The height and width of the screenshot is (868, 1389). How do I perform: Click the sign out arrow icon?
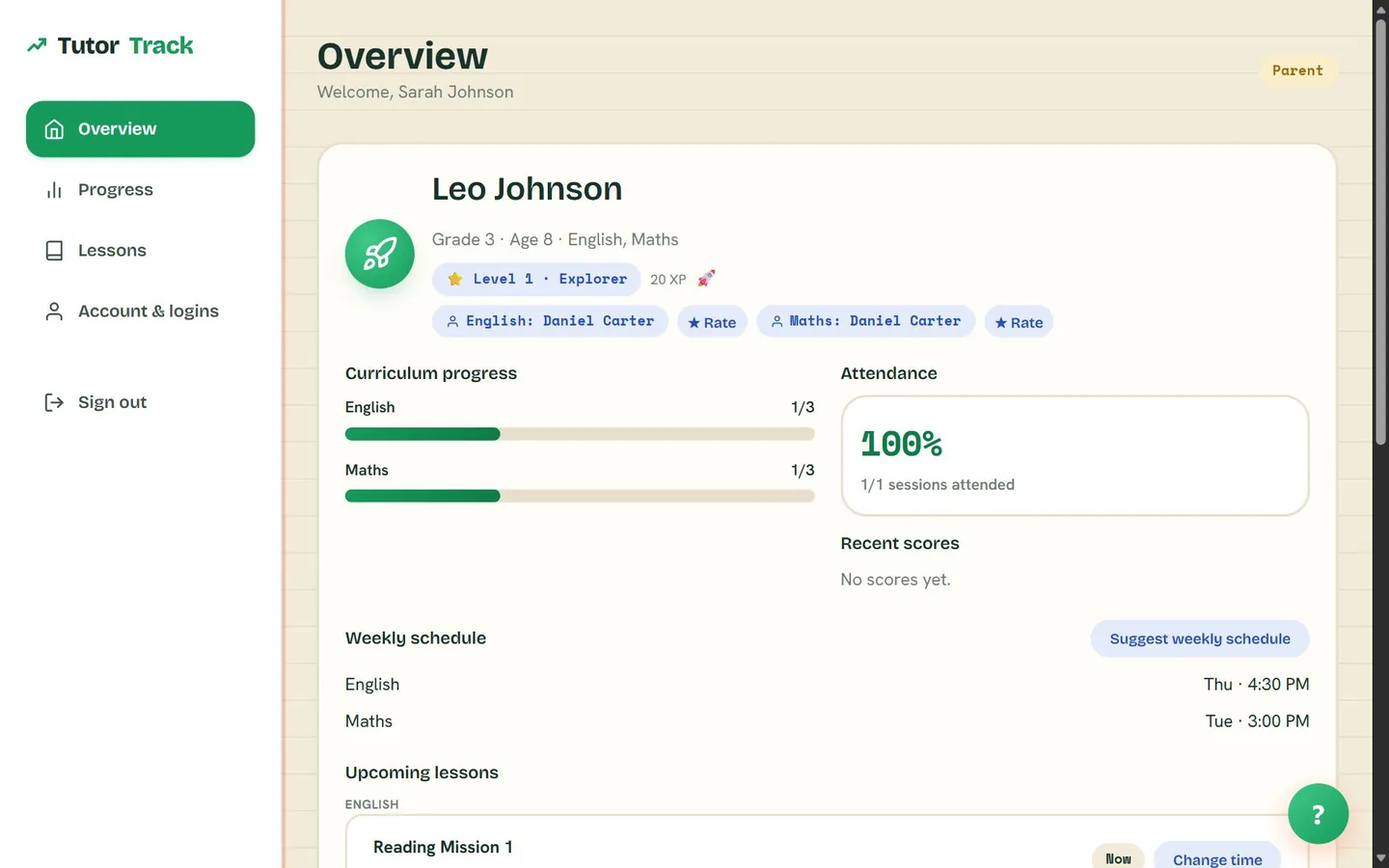(54, 402)
